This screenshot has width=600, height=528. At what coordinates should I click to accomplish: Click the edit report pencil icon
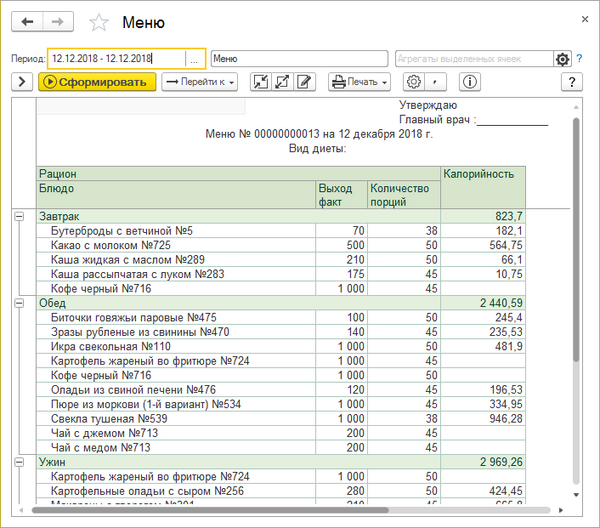pos(304,82)
